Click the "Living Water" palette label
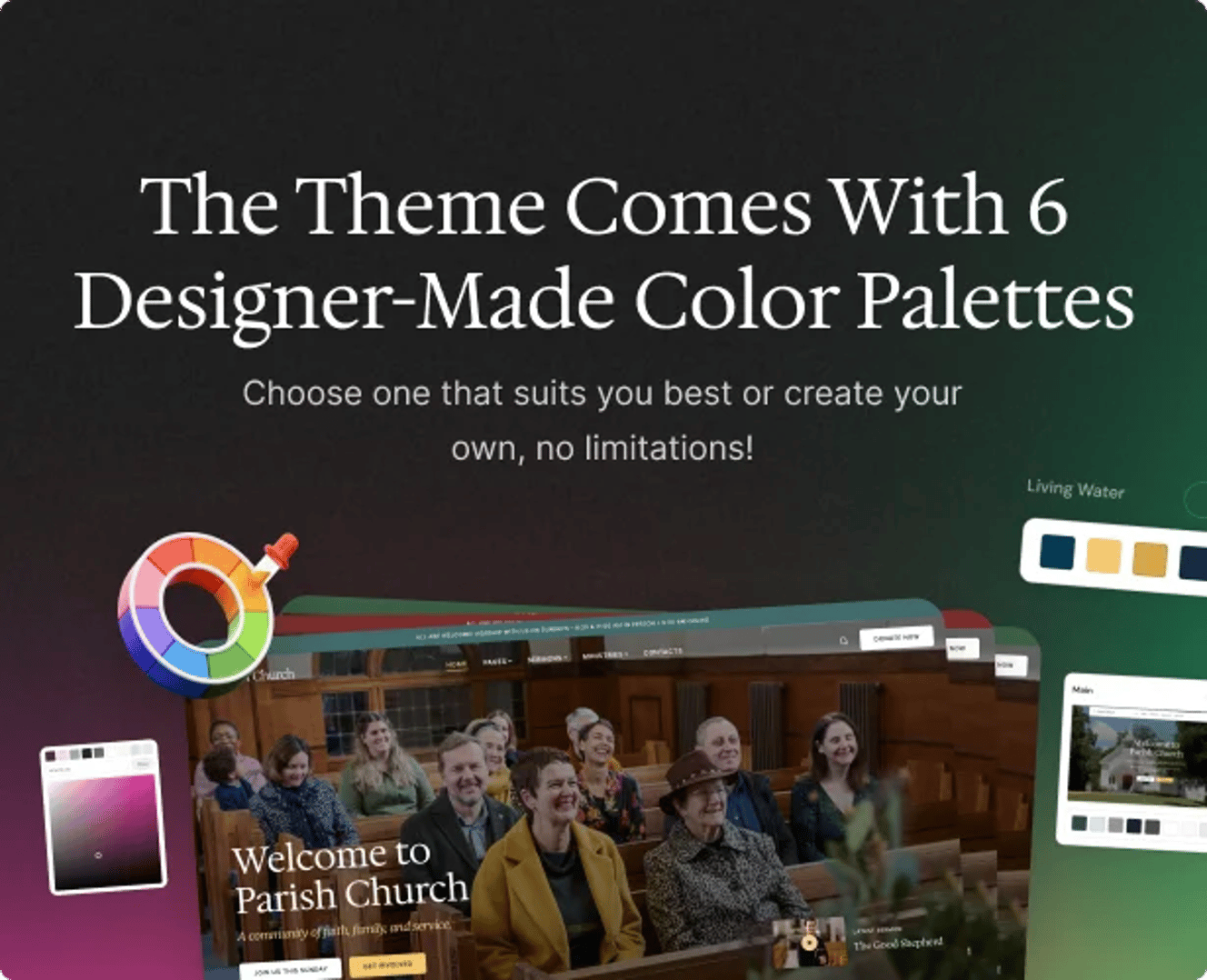1207x980 pixels. tap(1075, 489)
